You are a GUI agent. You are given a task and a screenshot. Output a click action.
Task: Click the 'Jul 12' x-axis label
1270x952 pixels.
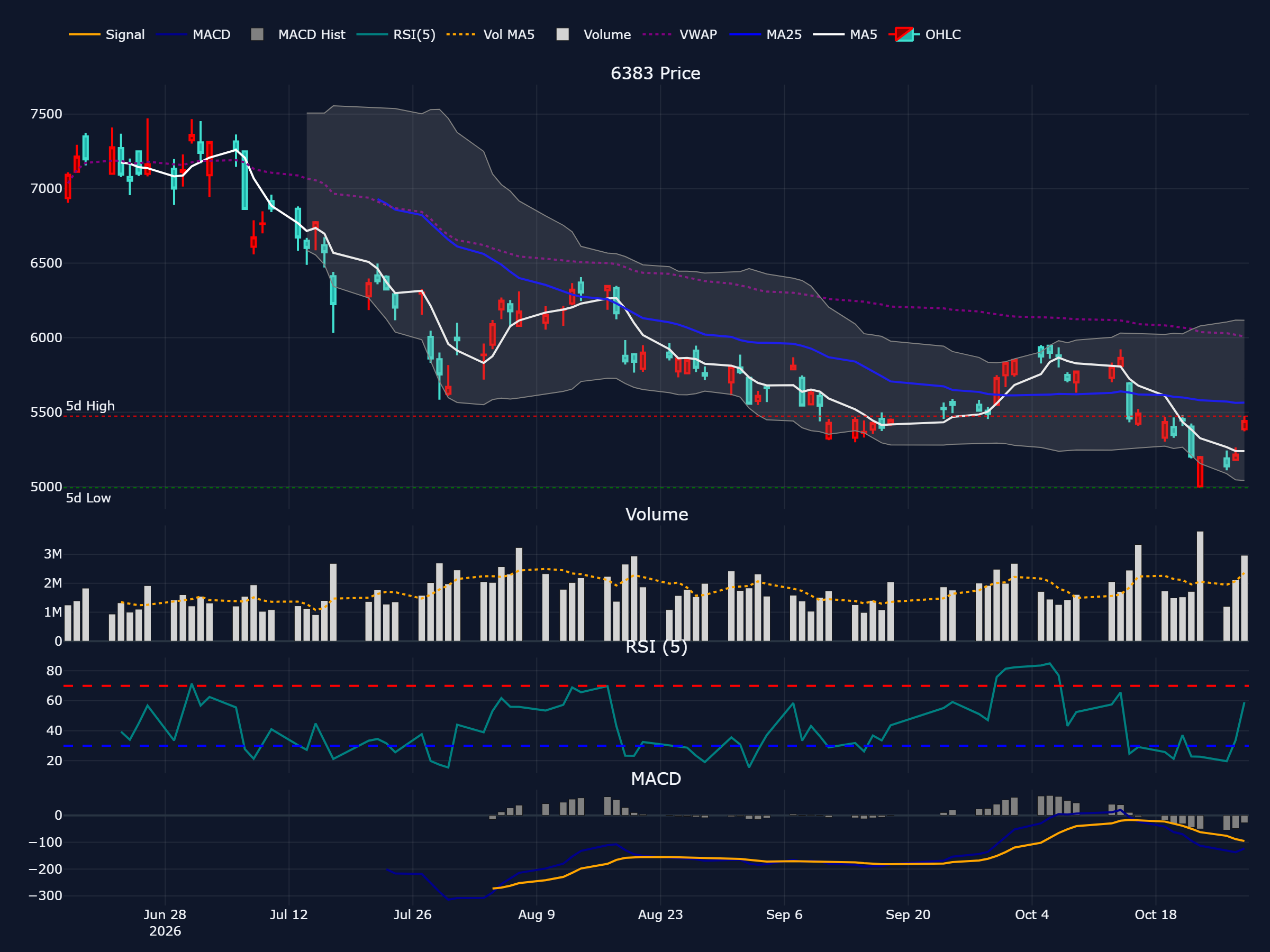(x=289, y=914)
